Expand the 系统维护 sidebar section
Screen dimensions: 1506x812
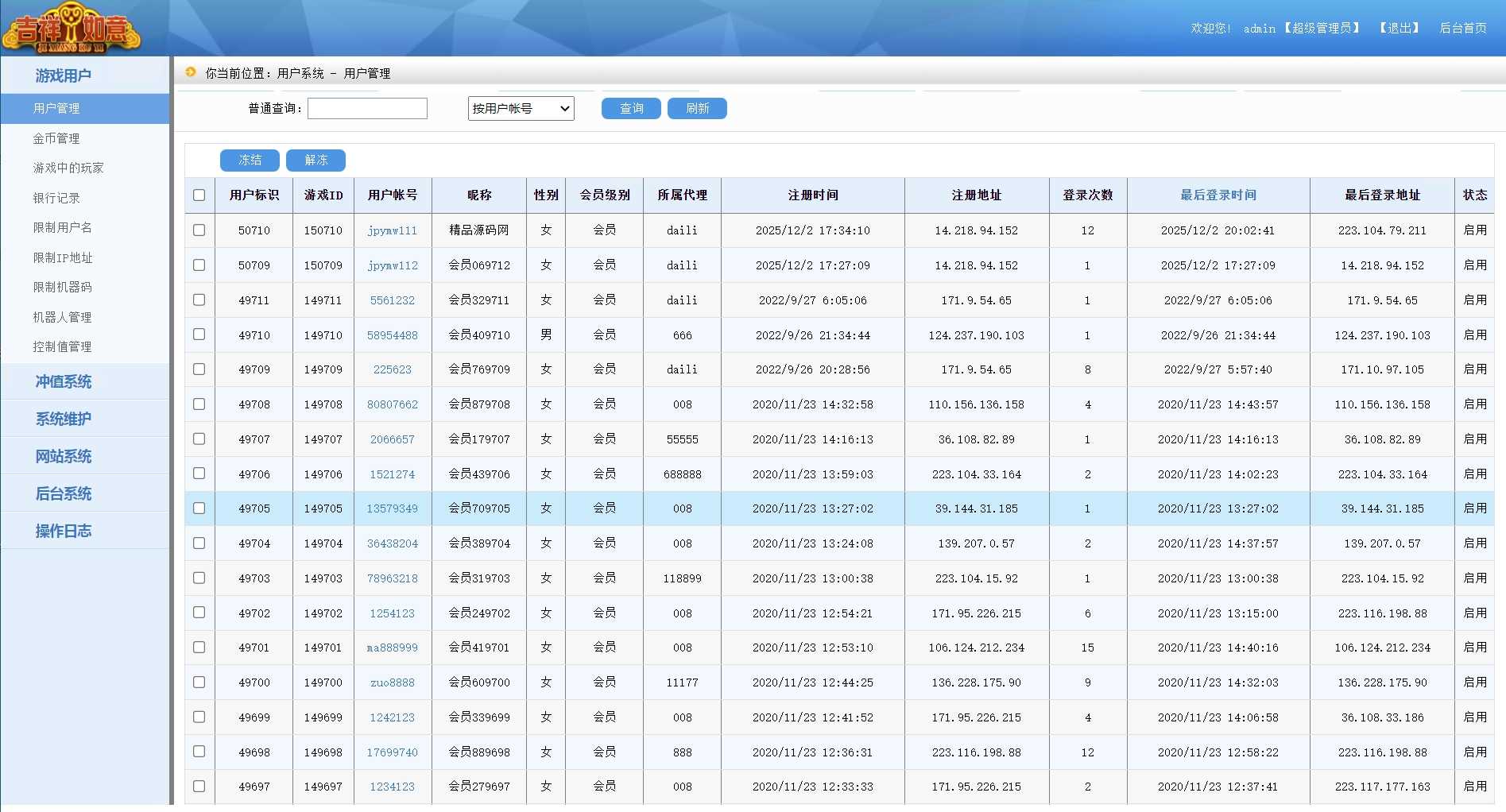(64, 420)
